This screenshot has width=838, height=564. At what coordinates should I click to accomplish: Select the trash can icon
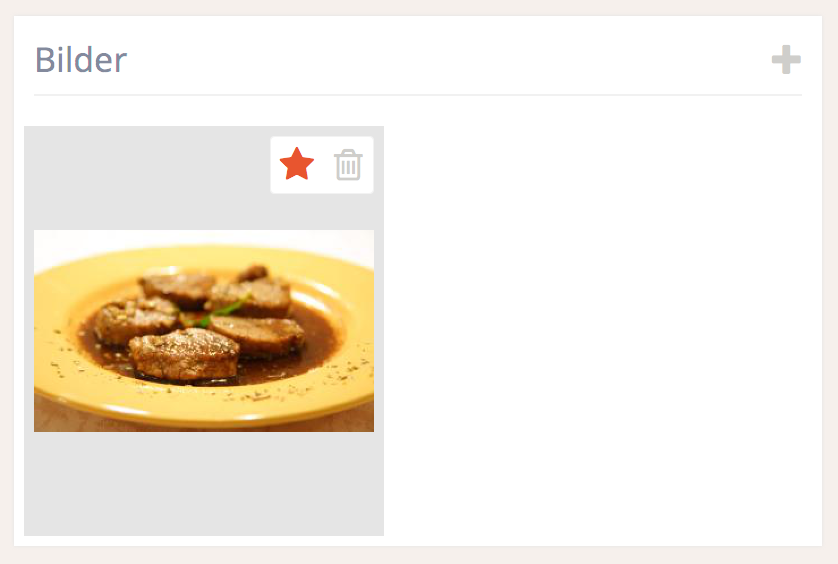[x=348, y=165]
